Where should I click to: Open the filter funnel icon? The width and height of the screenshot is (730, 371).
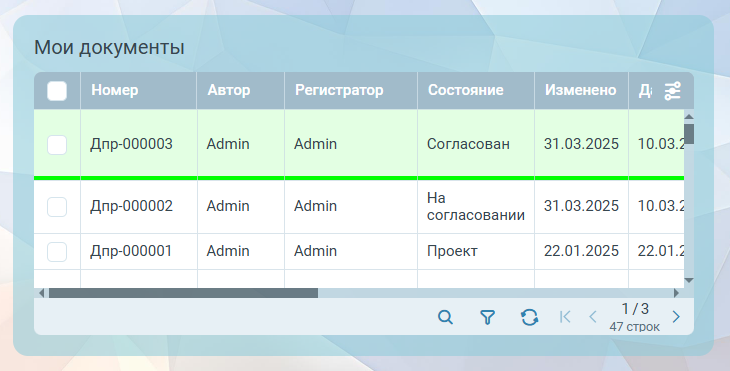(487, 317)
